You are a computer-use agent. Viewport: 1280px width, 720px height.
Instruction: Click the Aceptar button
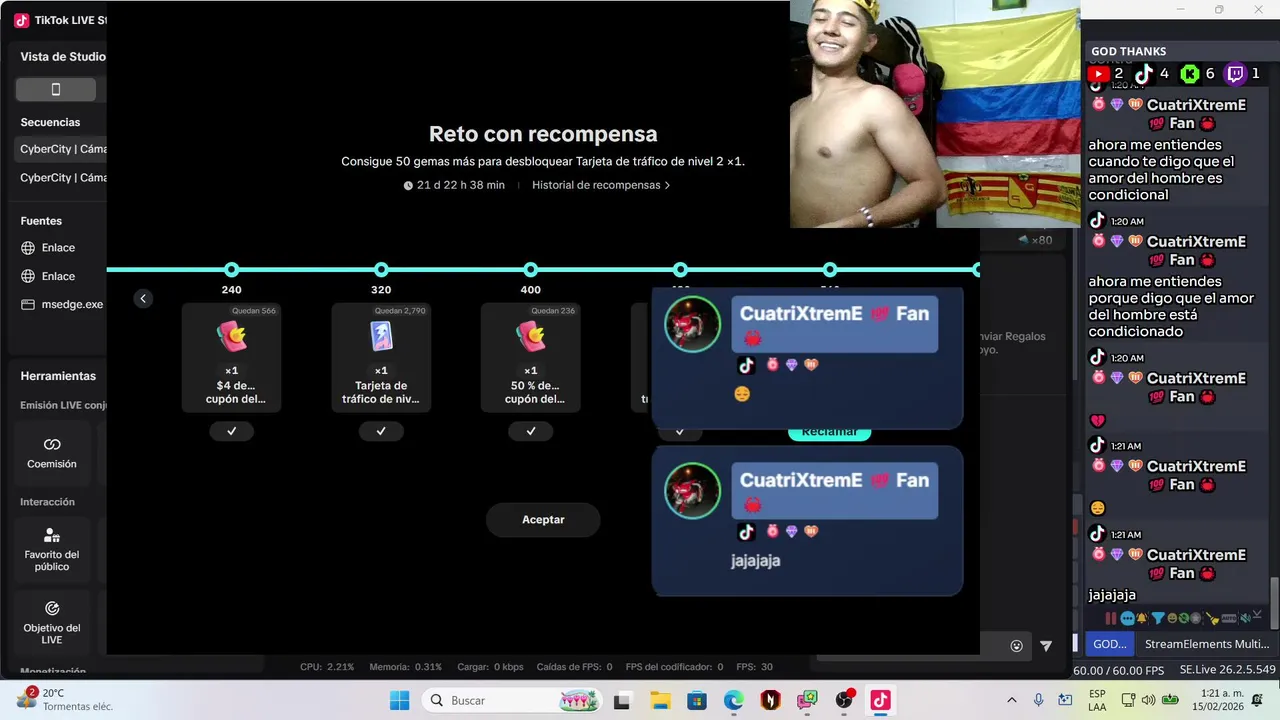[x=543, y=520]
